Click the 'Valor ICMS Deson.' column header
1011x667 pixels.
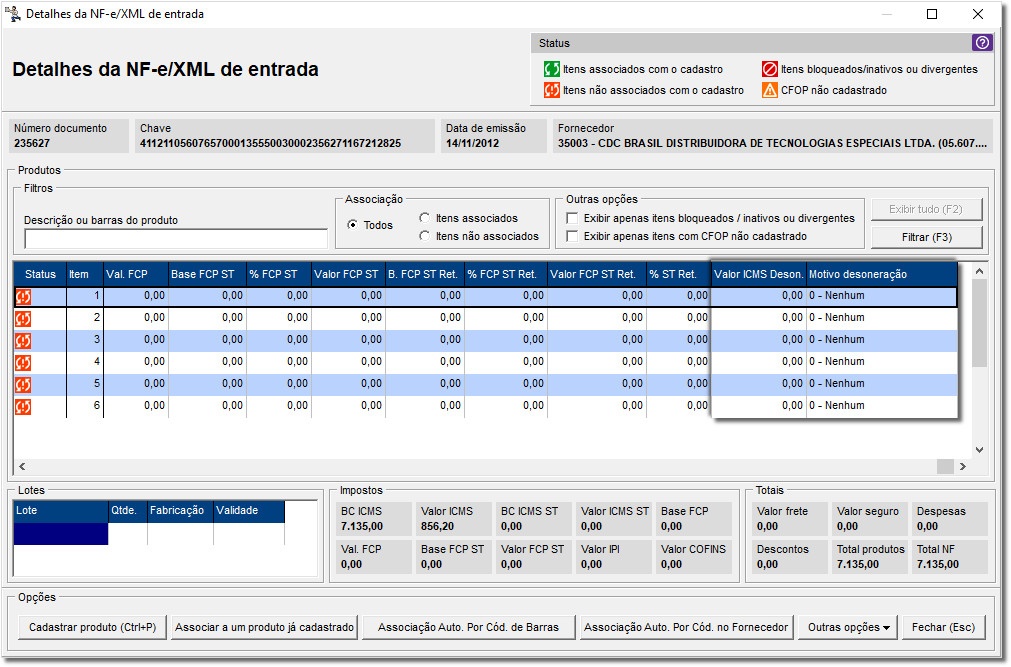coord(759,274)
